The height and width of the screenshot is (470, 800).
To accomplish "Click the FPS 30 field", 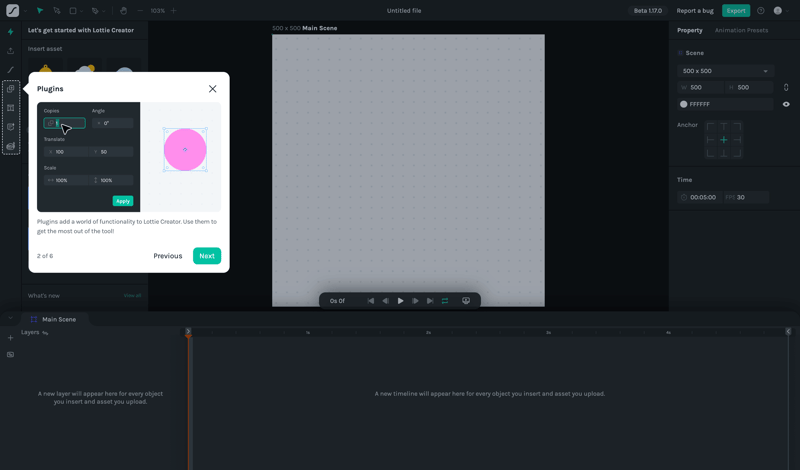I will (x=746, y=197).
